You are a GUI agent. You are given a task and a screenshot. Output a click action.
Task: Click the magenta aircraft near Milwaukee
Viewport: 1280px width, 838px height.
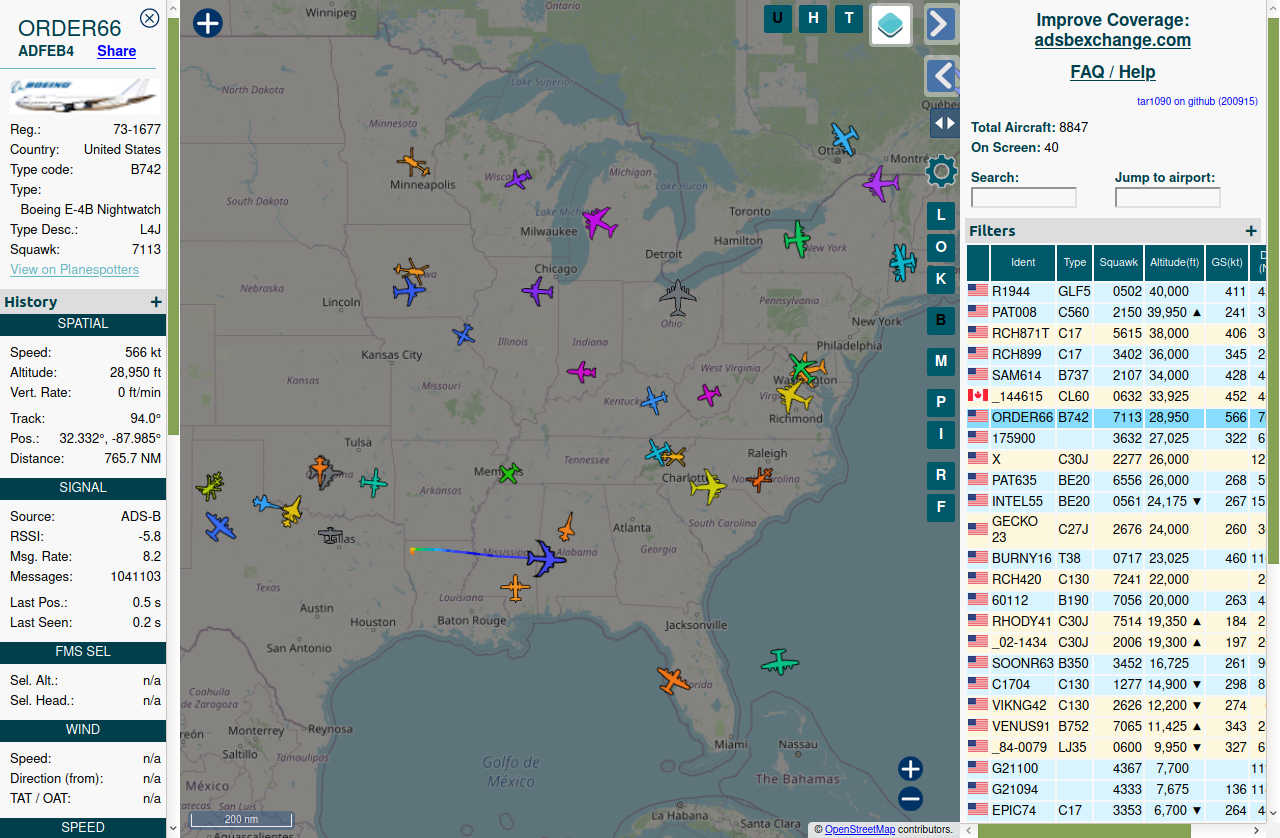(x=599, y=222)
